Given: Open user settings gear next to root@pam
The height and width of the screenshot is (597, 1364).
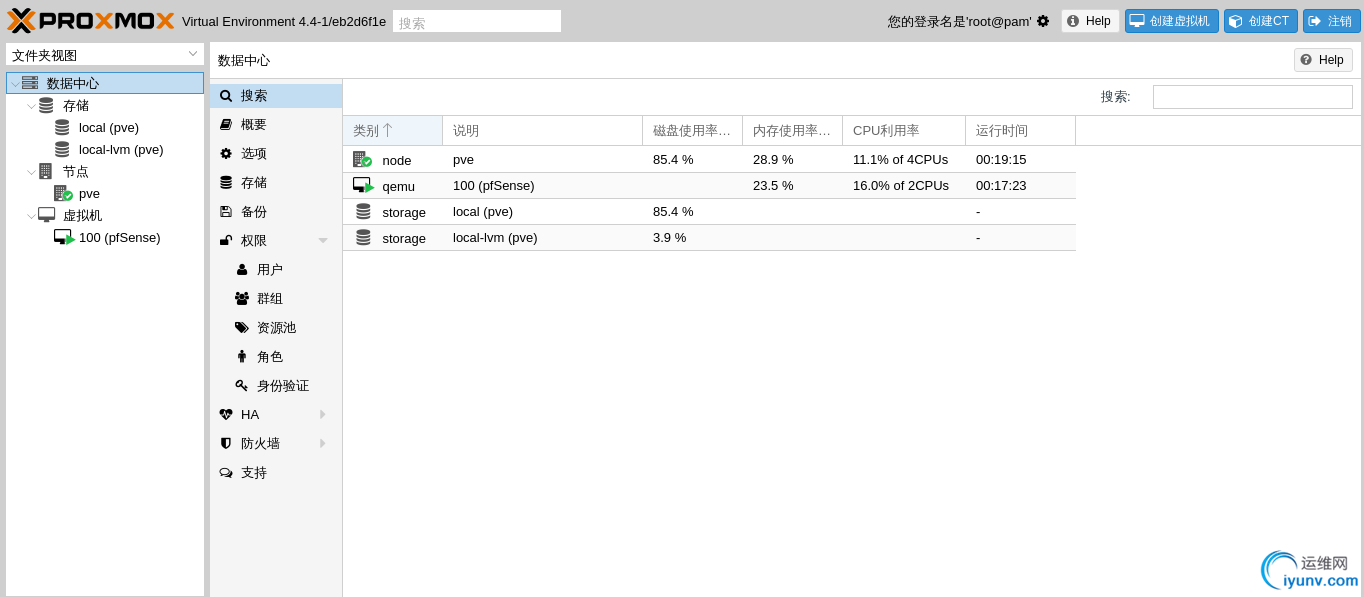Looking at the screenshot, I should [x=1043, y=21].
